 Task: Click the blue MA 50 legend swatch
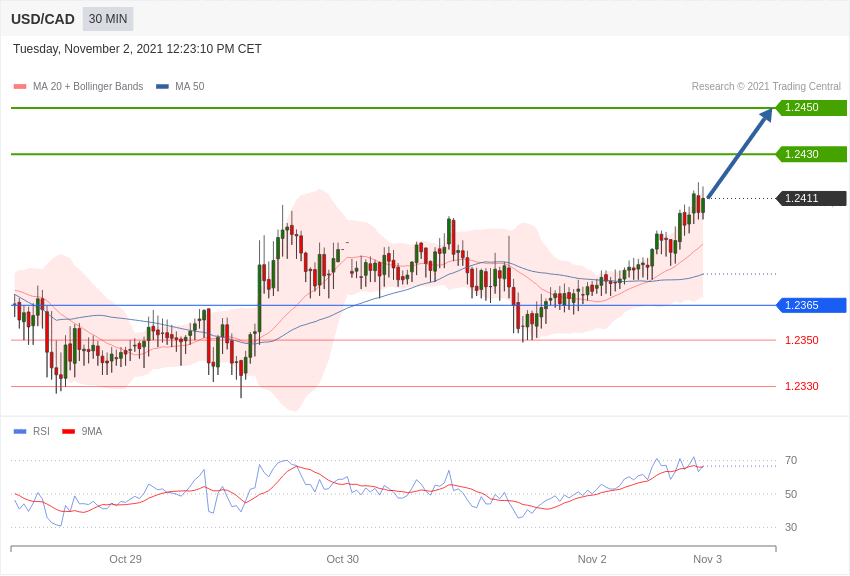tap(162, 86)
